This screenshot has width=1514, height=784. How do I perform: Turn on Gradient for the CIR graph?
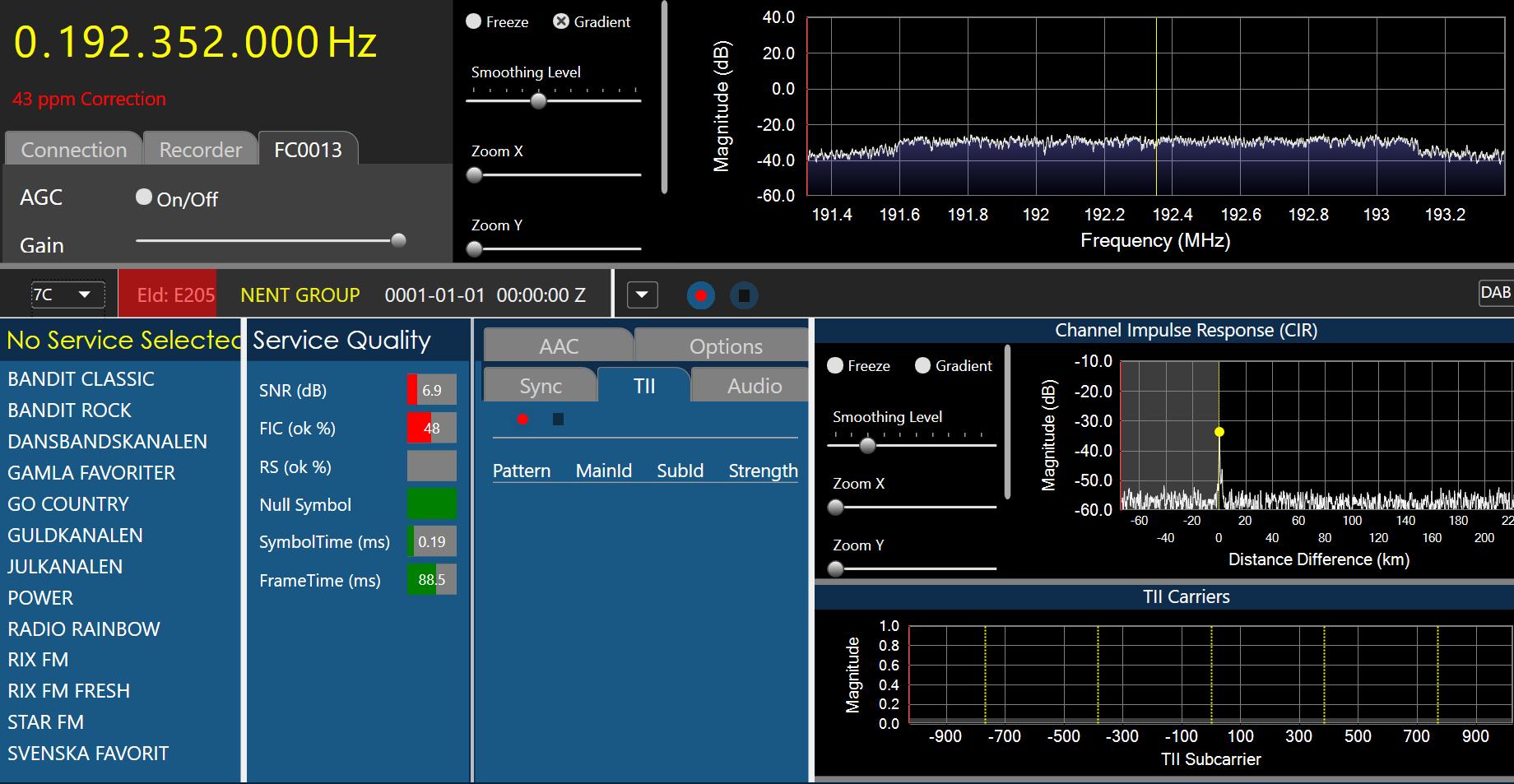[923, 366]
